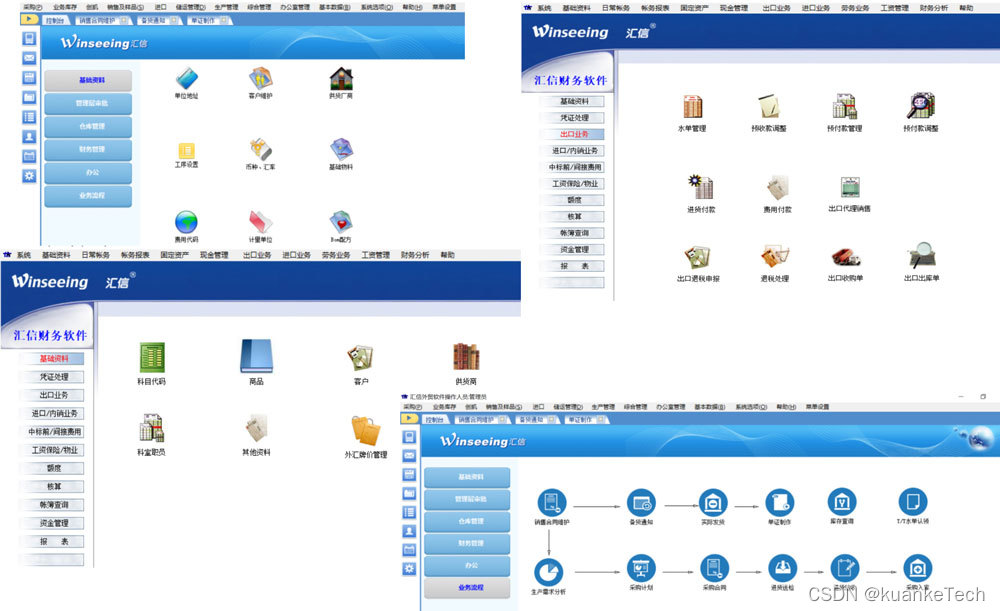Switch to 控制台 tab in the bottom-right window
This screenshot has height=611, width=1000.
pos(438,420)
